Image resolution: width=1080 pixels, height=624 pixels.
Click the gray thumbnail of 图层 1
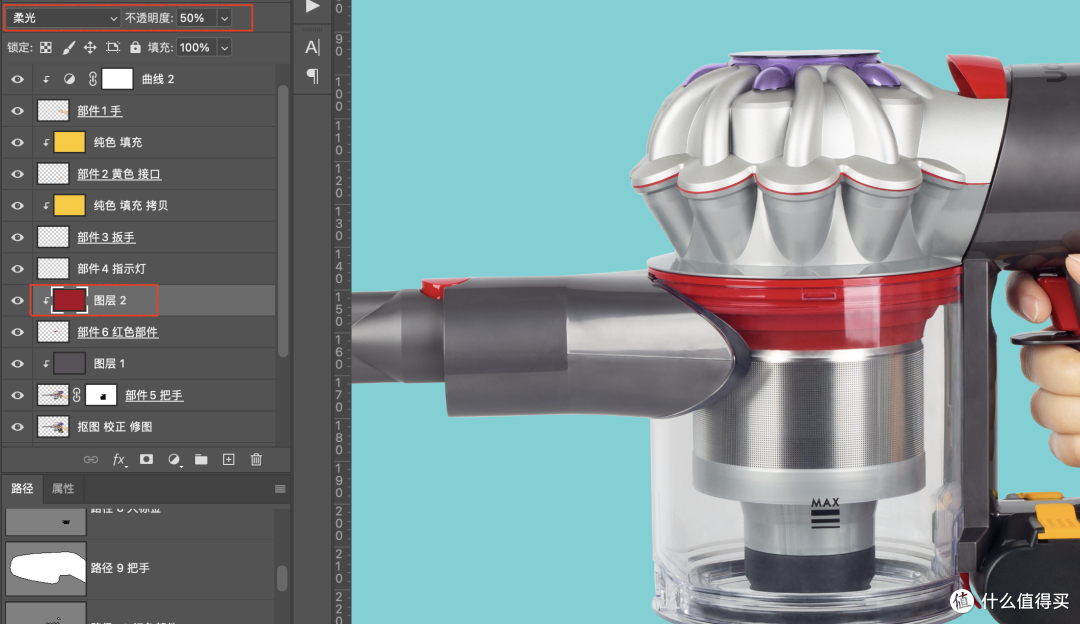tap(70, 364)
